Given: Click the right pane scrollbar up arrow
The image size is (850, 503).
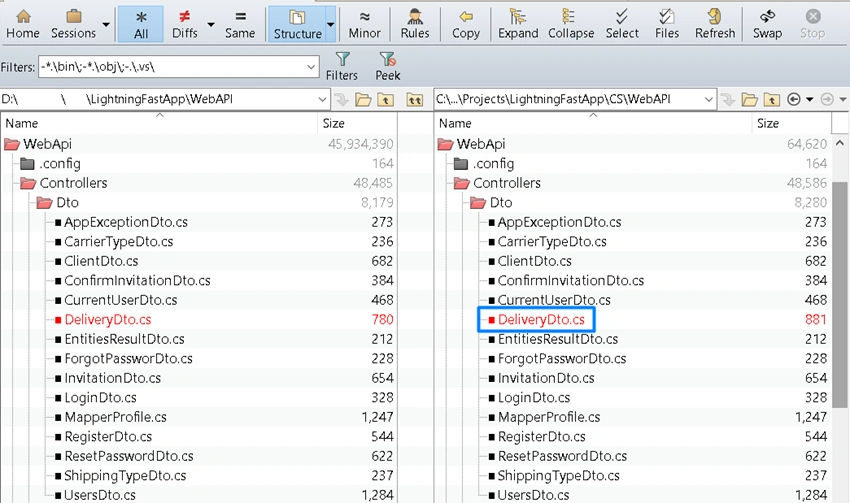Looking at the screenshot, I should click(x=840, y=143).
